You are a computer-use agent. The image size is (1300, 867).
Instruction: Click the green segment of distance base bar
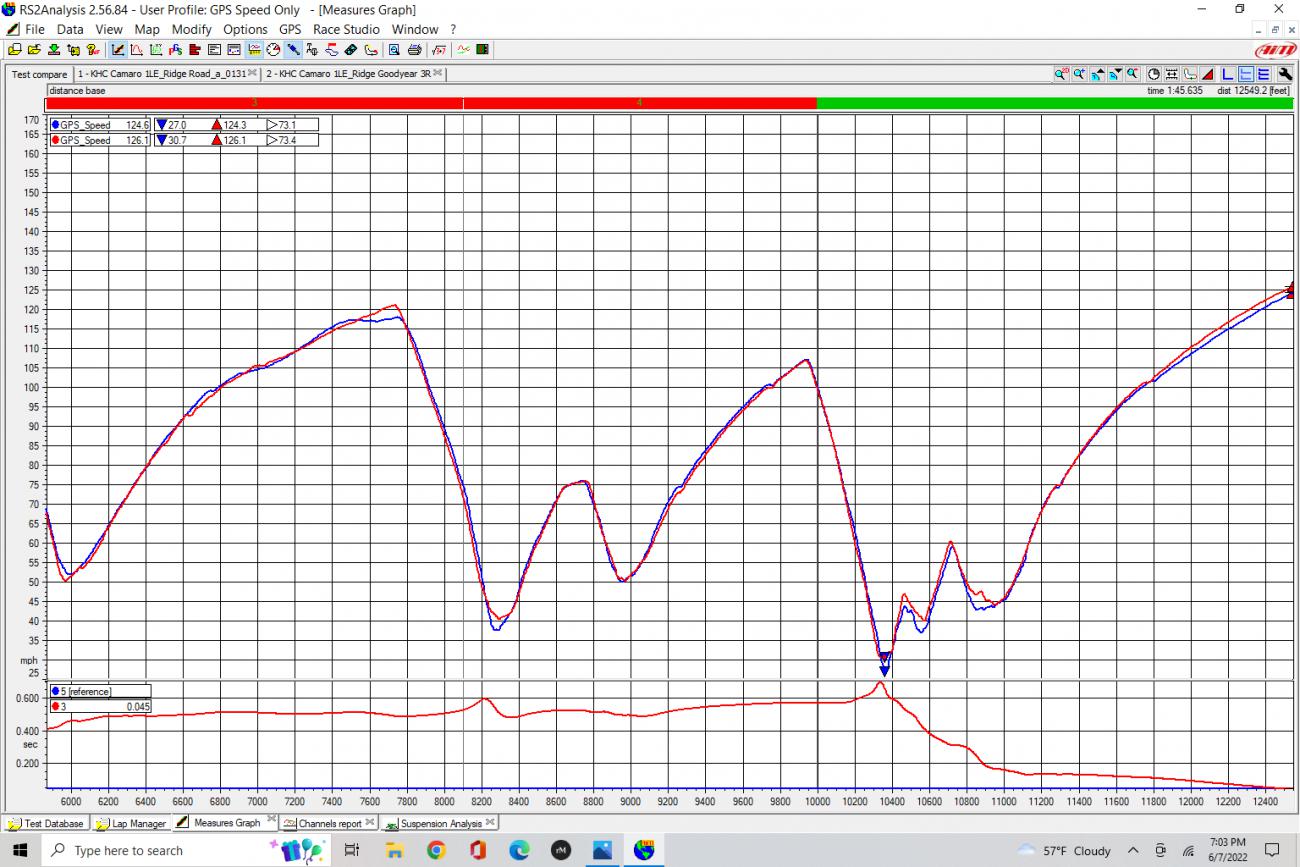point(1055,103)
